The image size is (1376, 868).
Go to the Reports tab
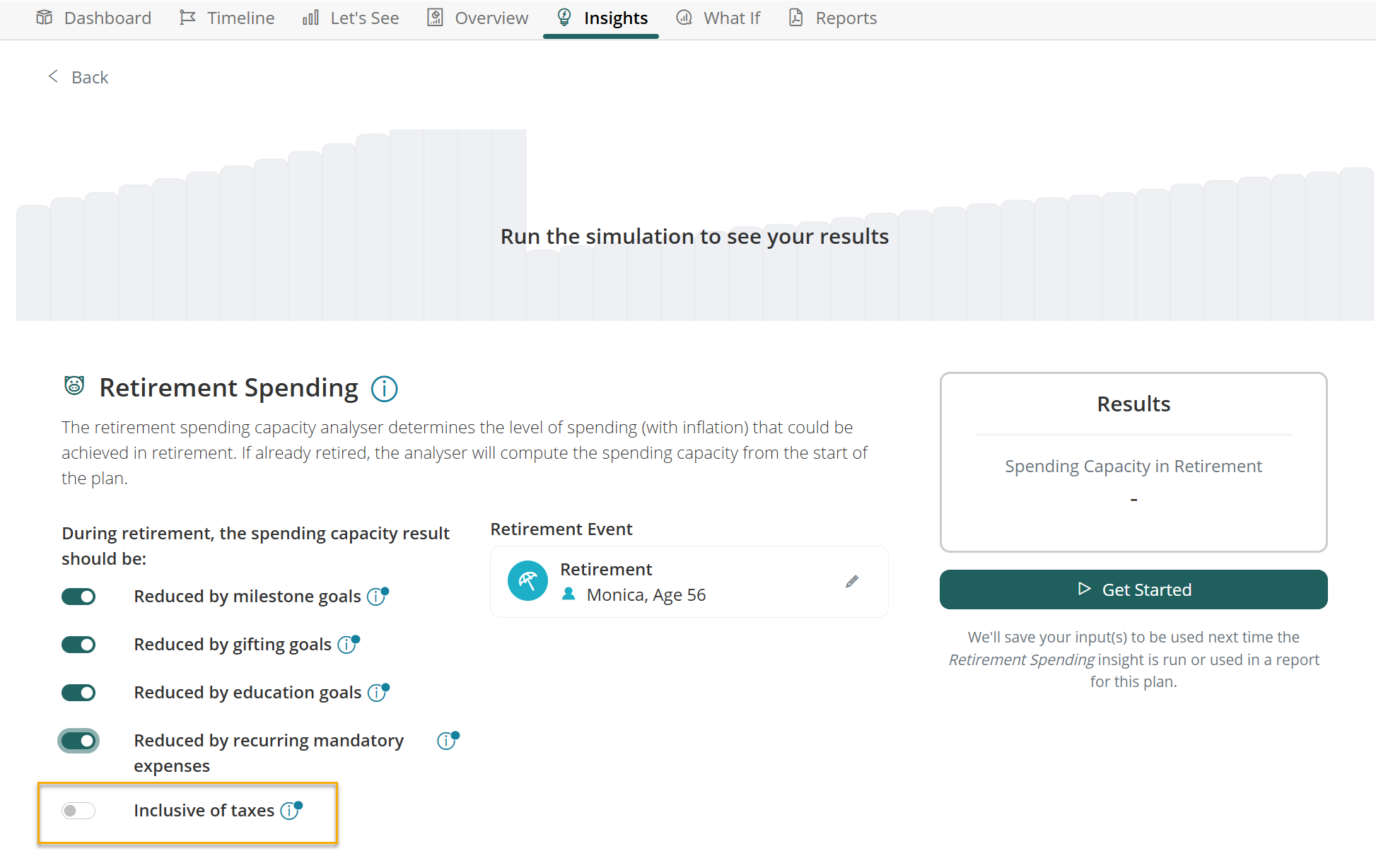tap(832, 18)
